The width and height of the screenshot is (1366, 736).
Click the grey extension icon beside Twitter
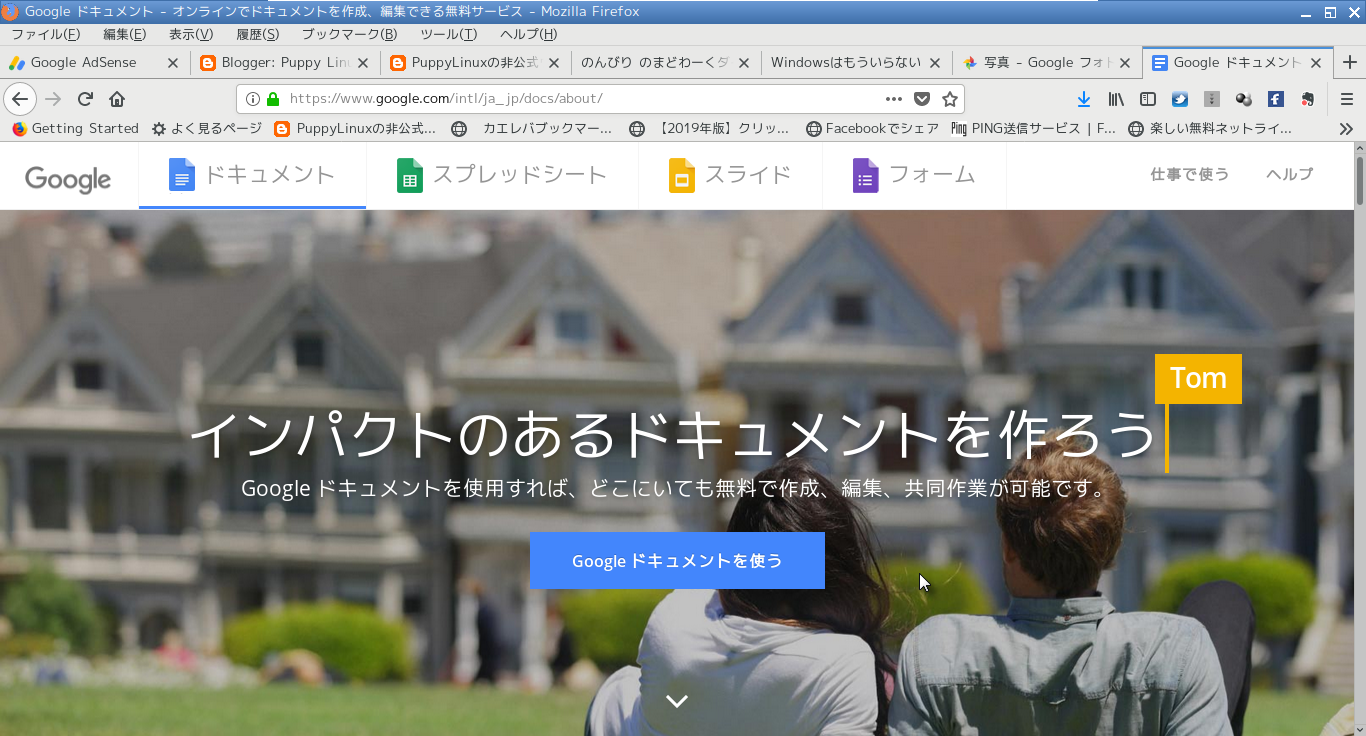coord(1211,99)
